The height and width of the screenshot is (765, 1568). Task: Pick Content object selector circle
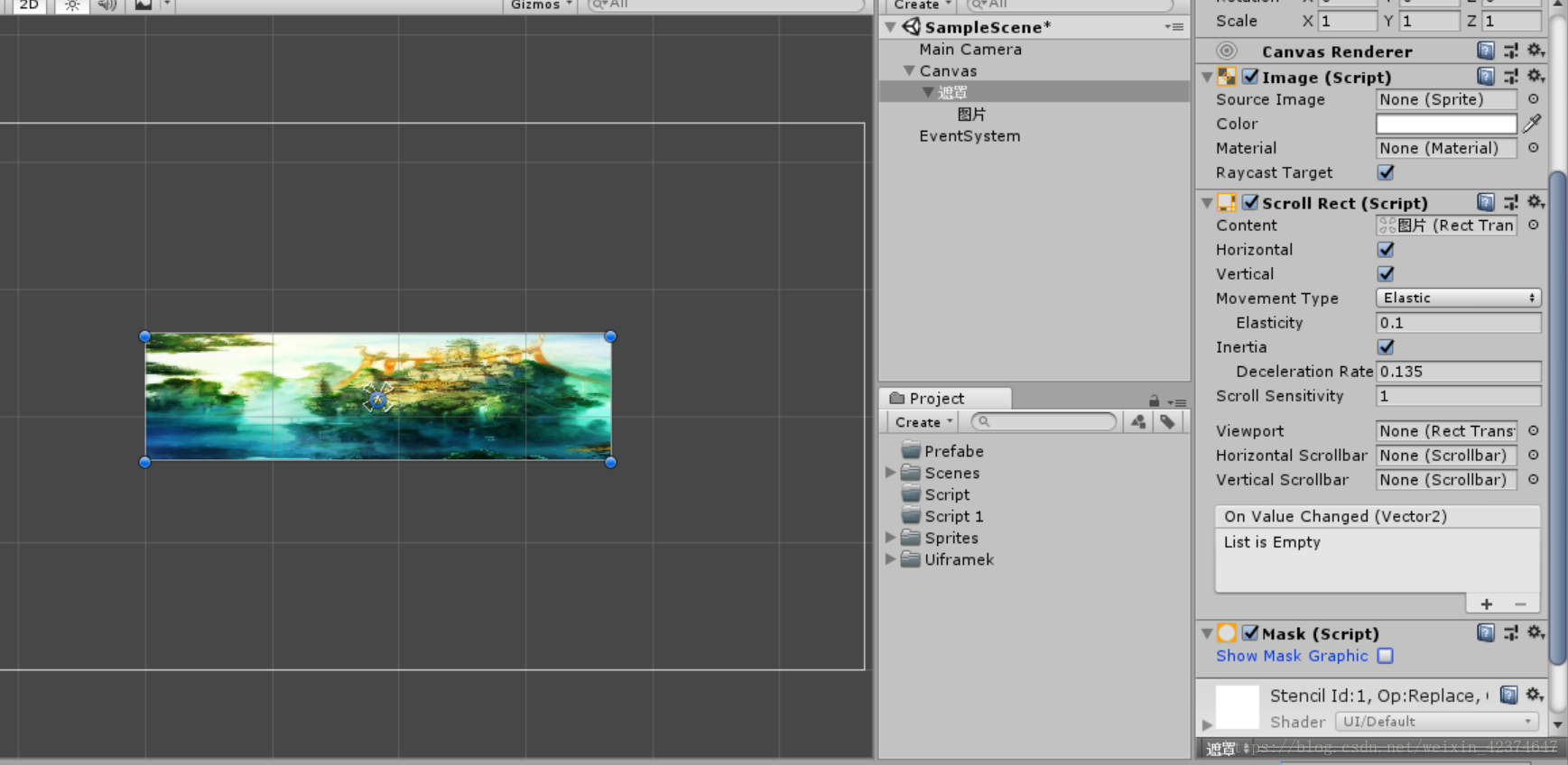[1533, 226]
